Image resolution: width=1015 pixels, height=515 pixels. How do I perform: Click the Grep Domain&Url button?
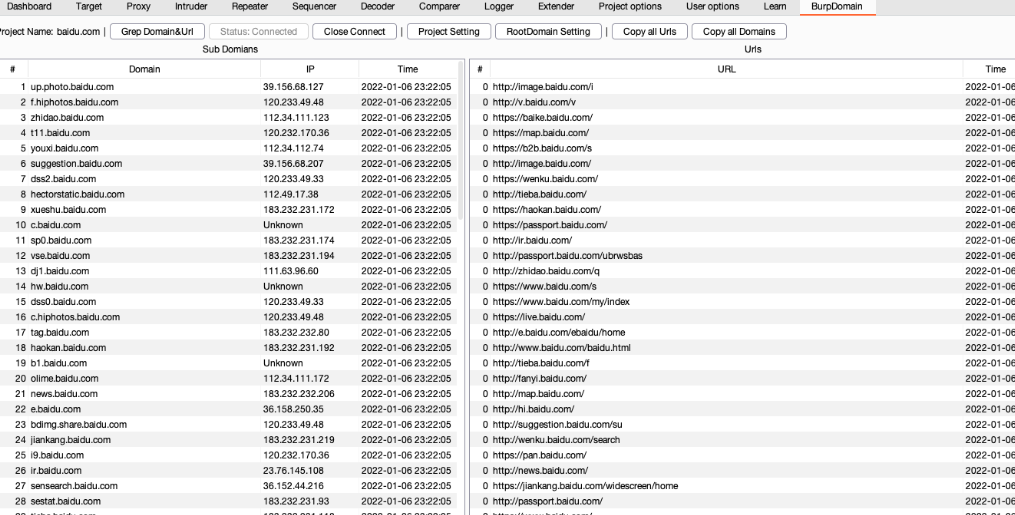click(x=158, y=32)
